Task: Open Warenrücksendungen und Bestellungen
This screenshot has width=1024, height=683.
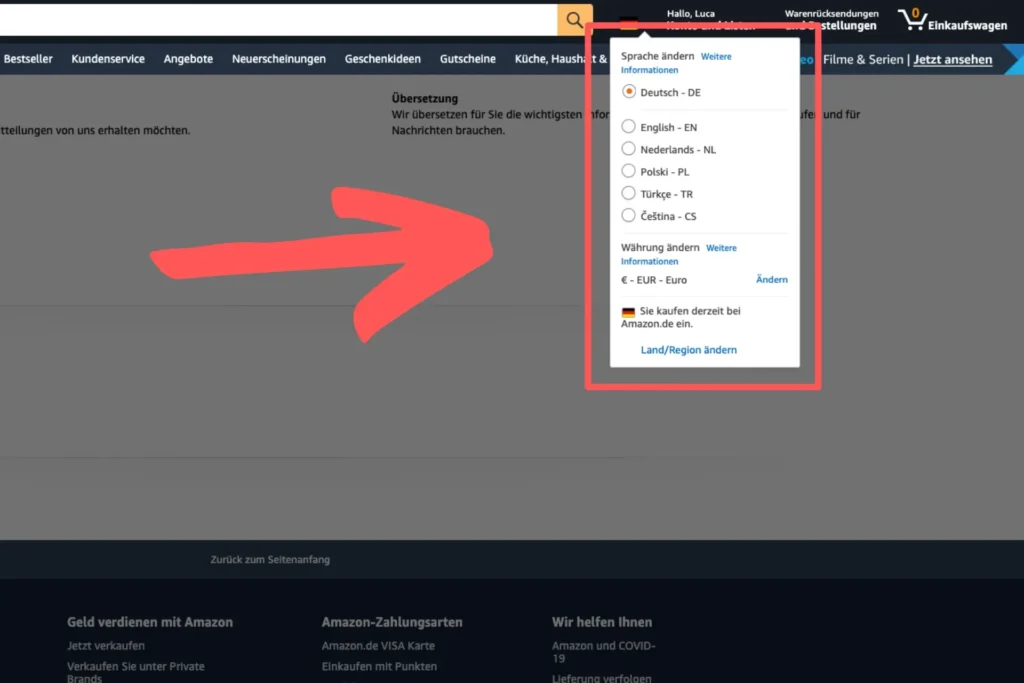Action: pos(831,20)
